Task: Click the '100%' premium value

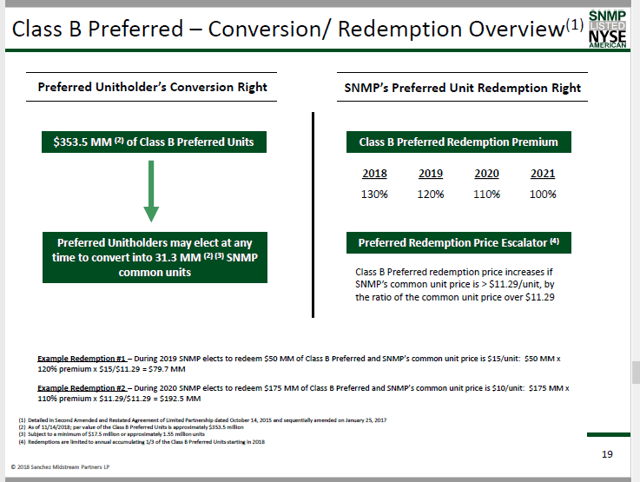Action: point(542,194)
